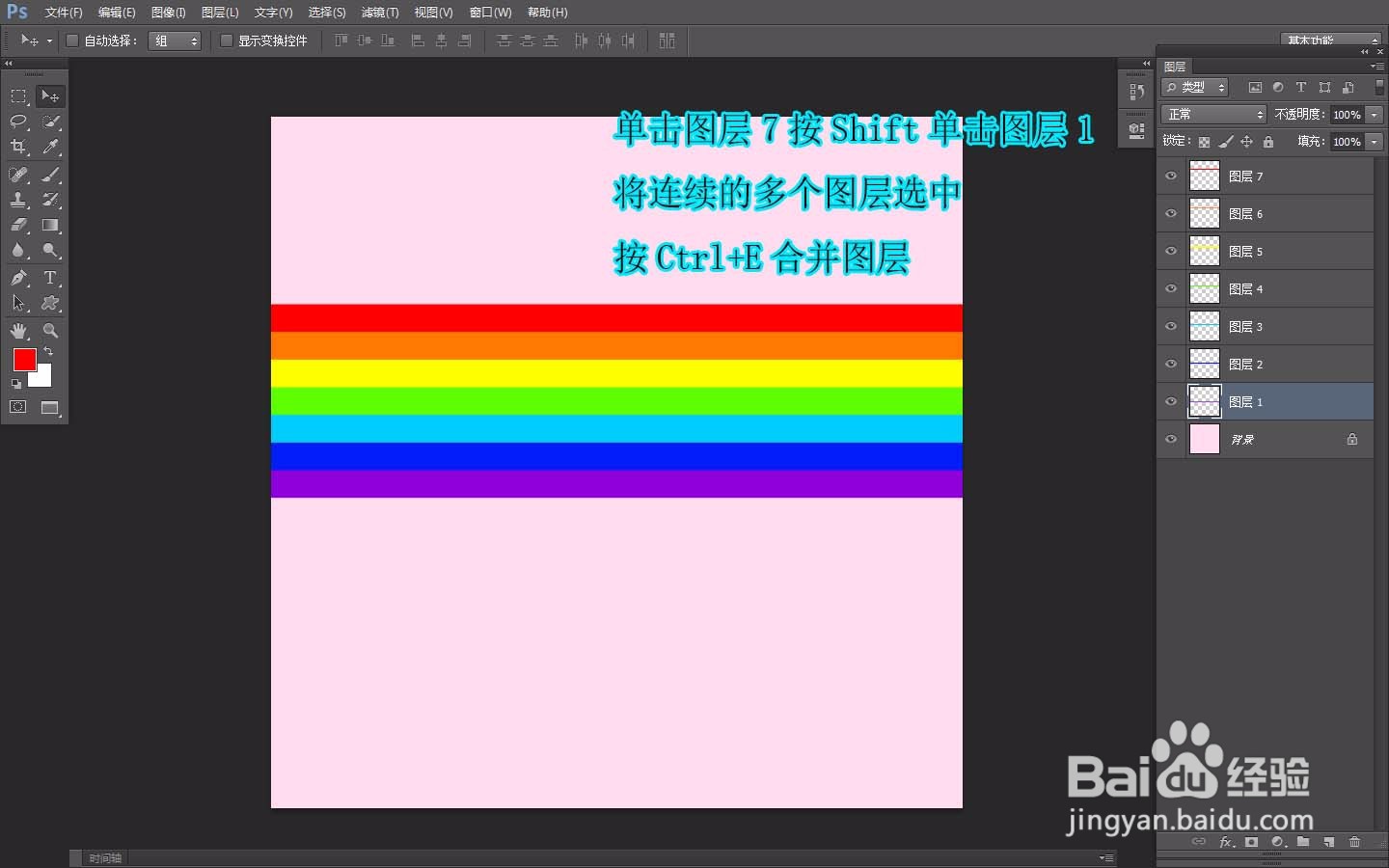Click the lock all icon in Layers panel
The height and width of the screenshot is (868, 1389).
click(x=1268, y=141)
